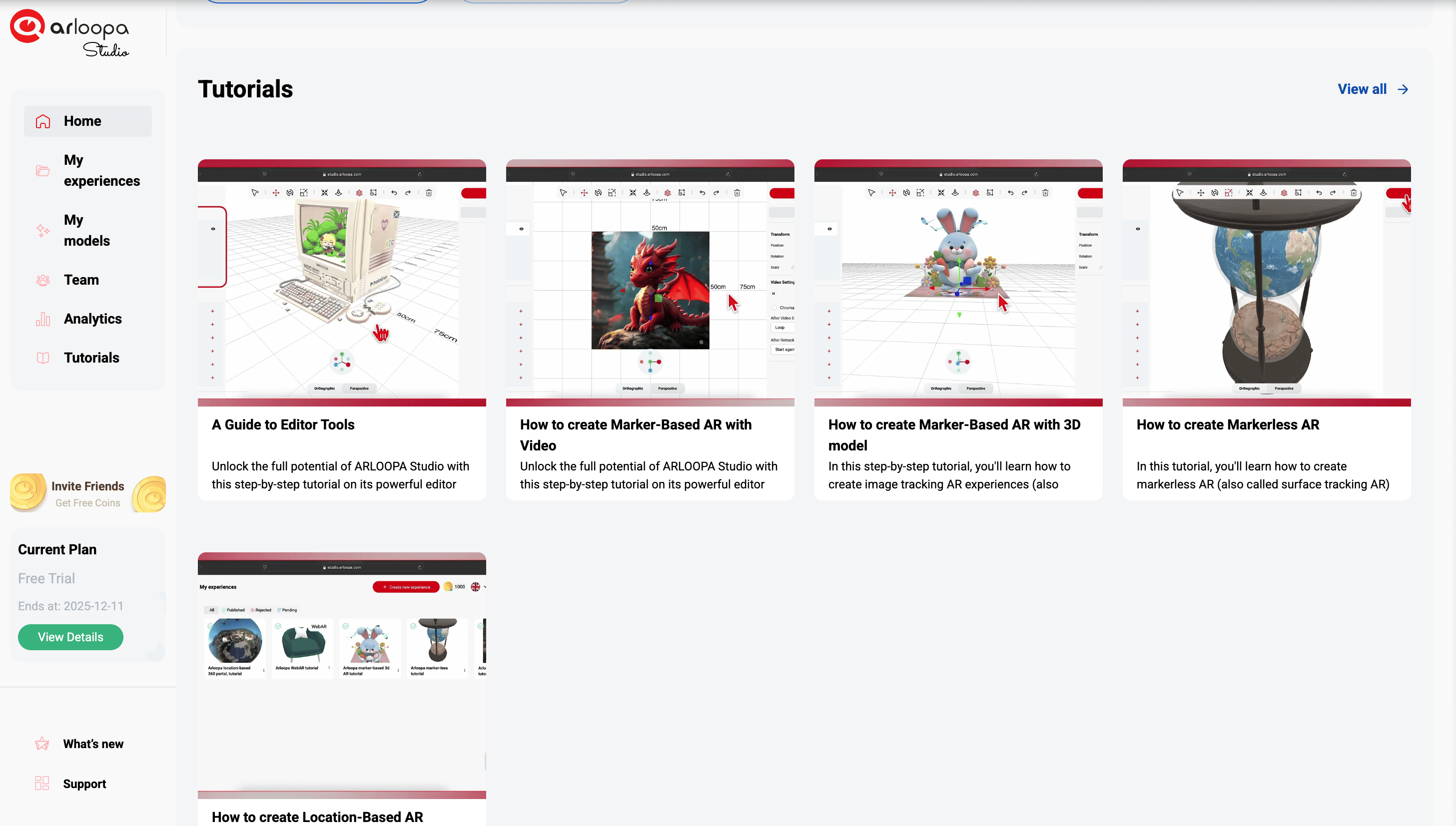Click the My experiences folder icon
This screenshot has width=1456, height=826.
click(43, 170)
